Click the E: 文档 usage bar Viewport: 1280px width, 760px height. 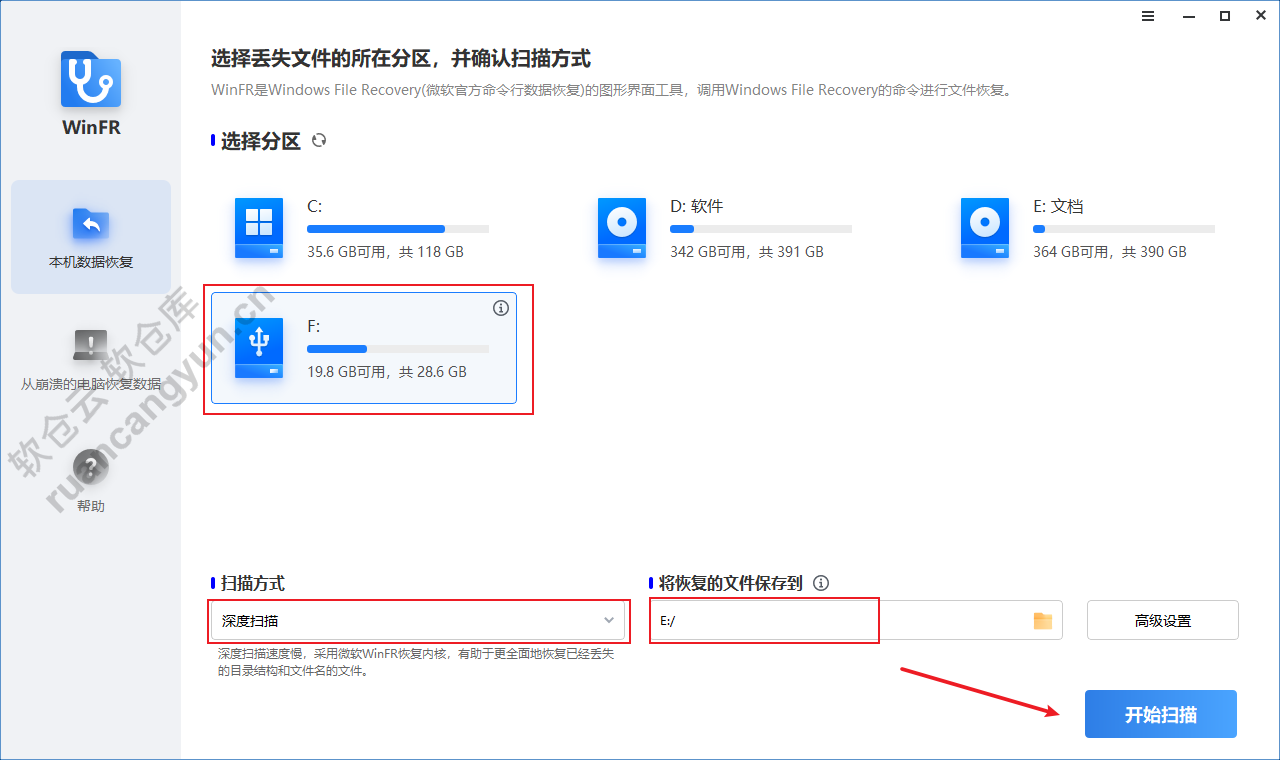pos(1124,229)
